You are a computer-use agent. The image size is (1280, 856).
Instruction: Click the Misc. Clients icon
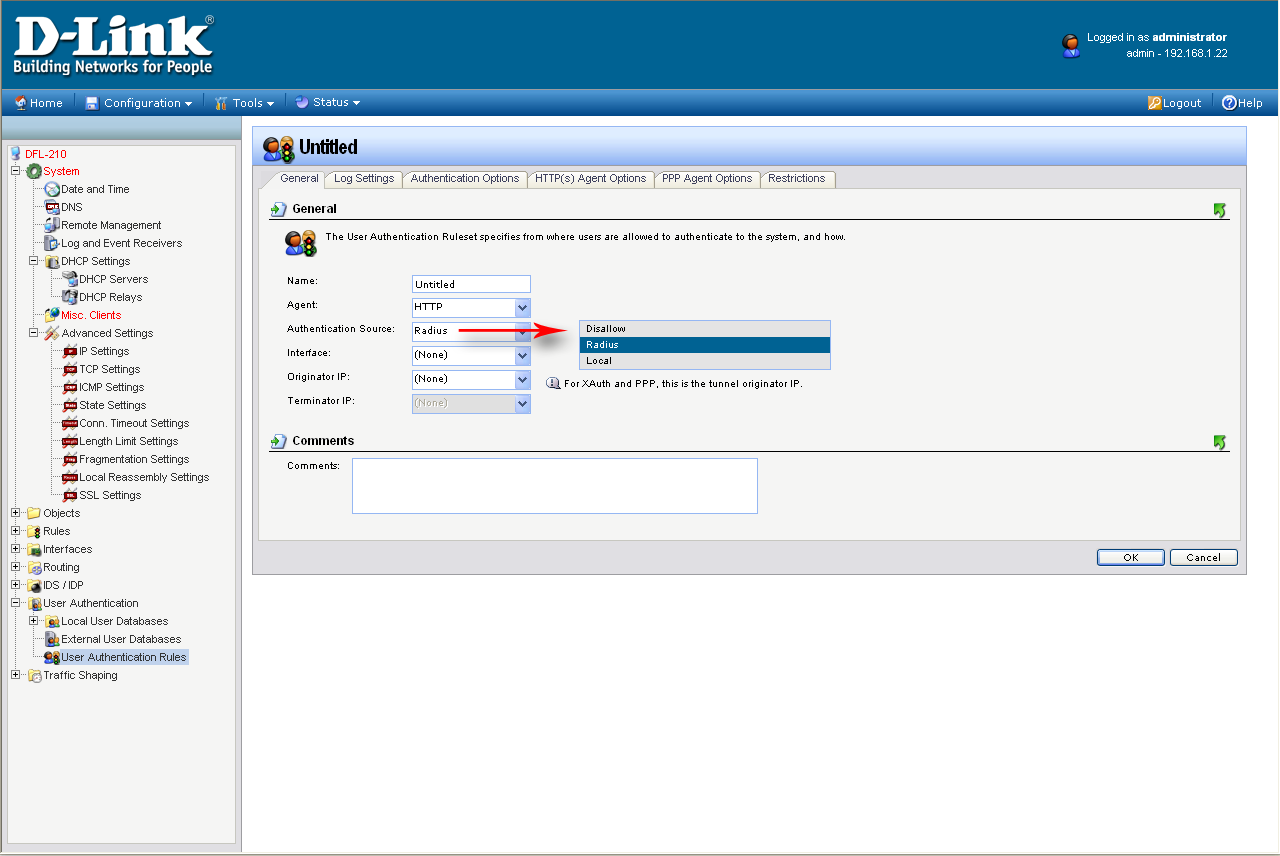52,315
